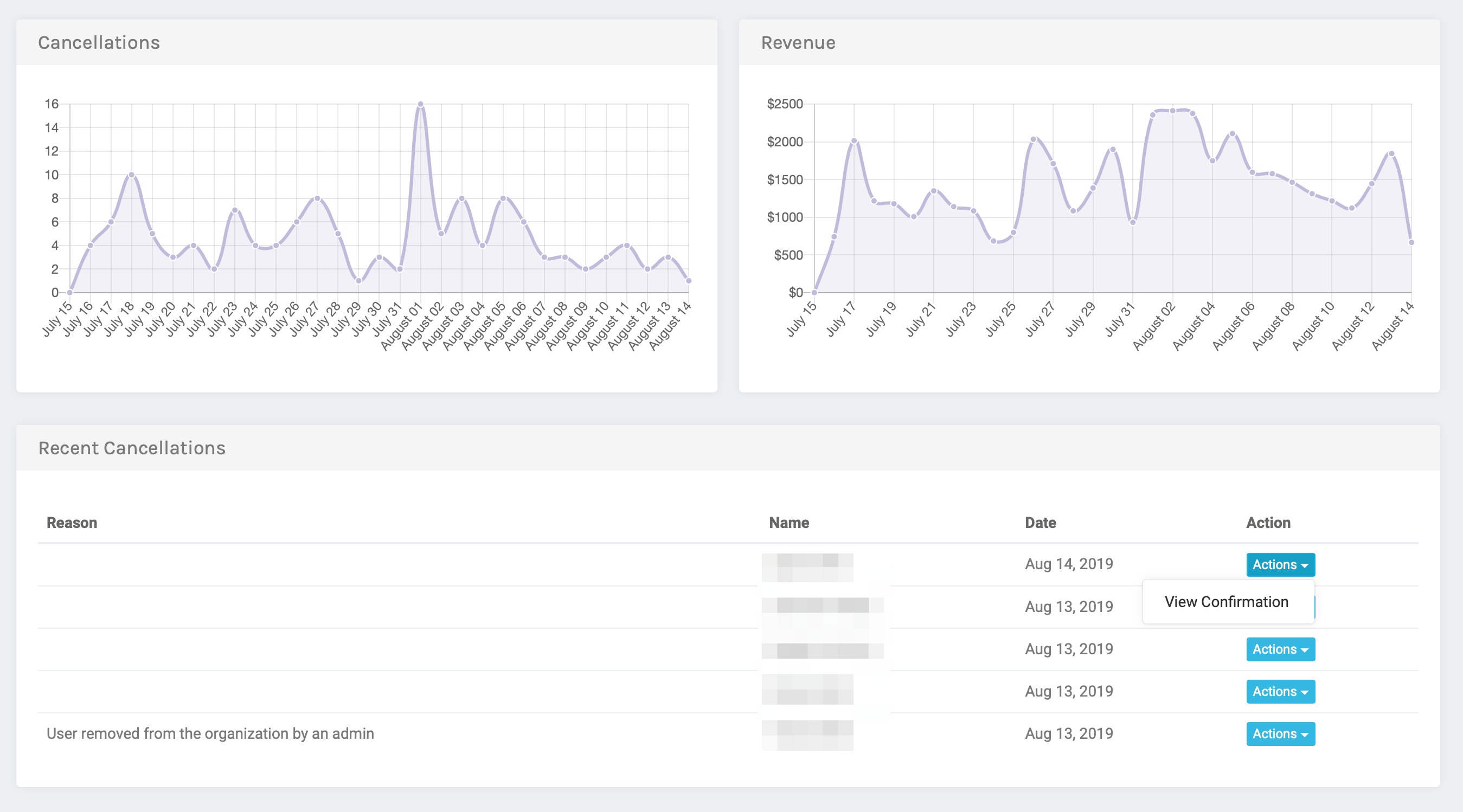Screen dimensions: 1463x812
Task: Click the July 17 peak in Revenue chart
Action: [854, 141]
